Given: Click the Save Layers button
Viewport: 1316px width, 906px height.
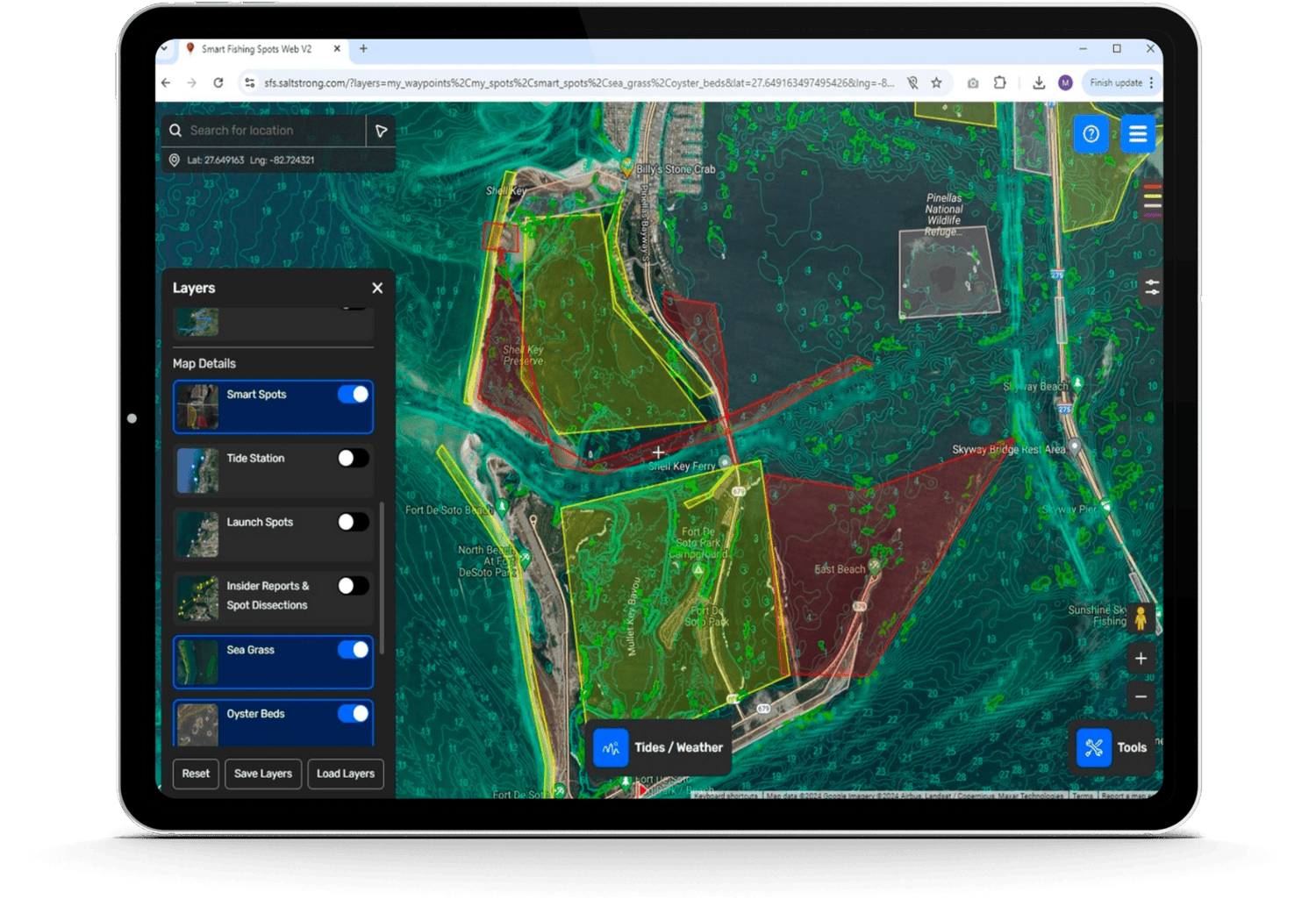Looking at the screenshot, I should coord(263,774).
